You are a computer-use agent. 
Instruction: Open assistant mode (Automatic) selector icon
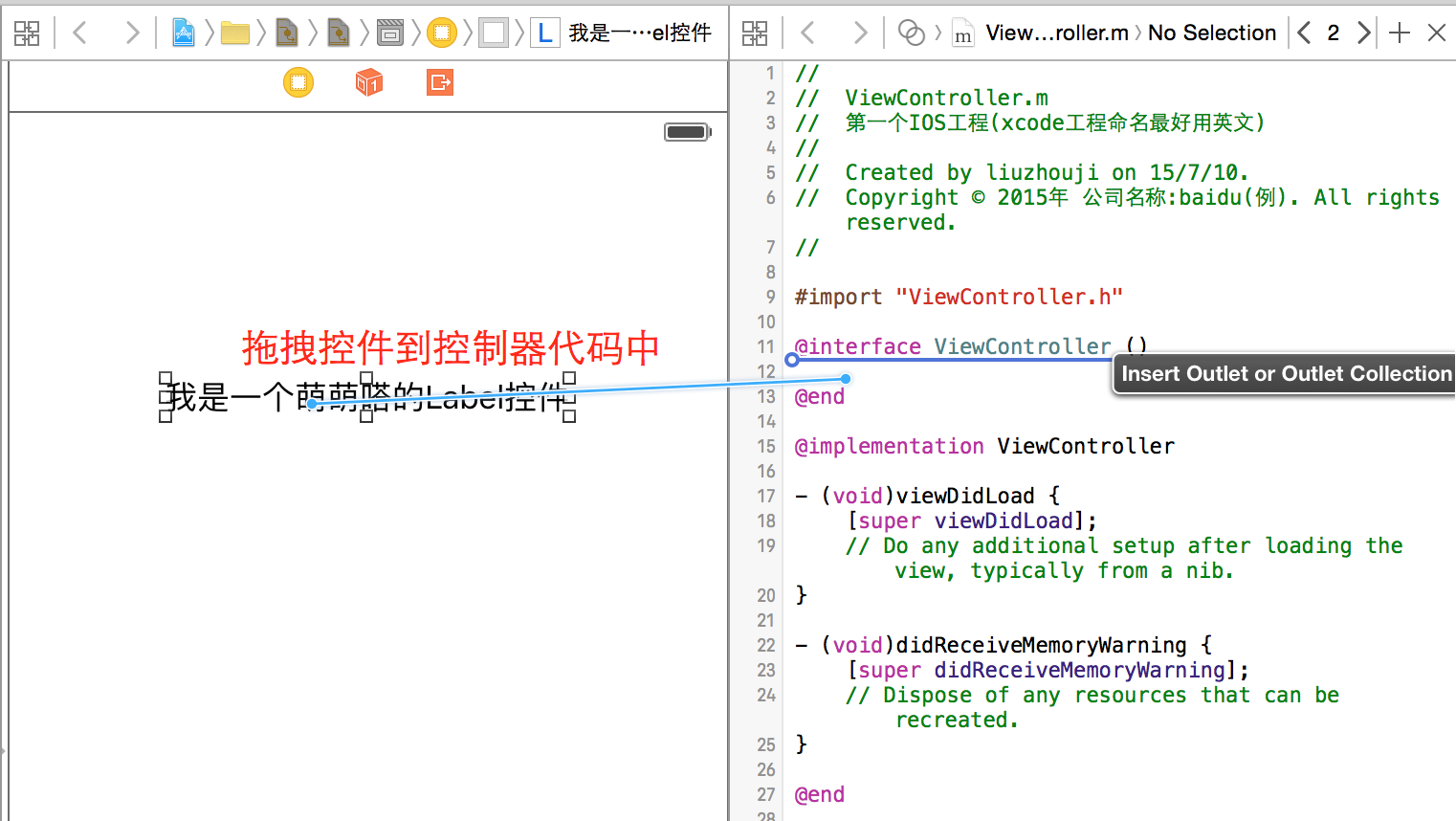coord(912,33)
